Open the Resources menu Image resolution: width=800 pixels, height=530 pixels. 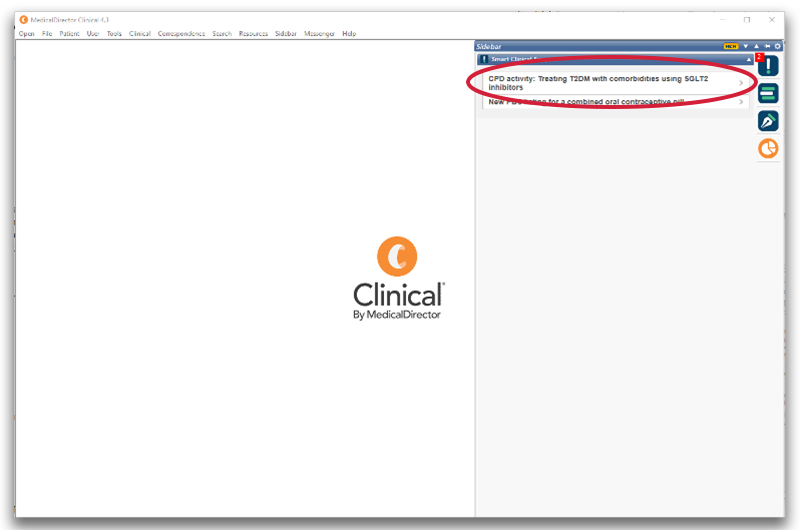tap(253, 34)
